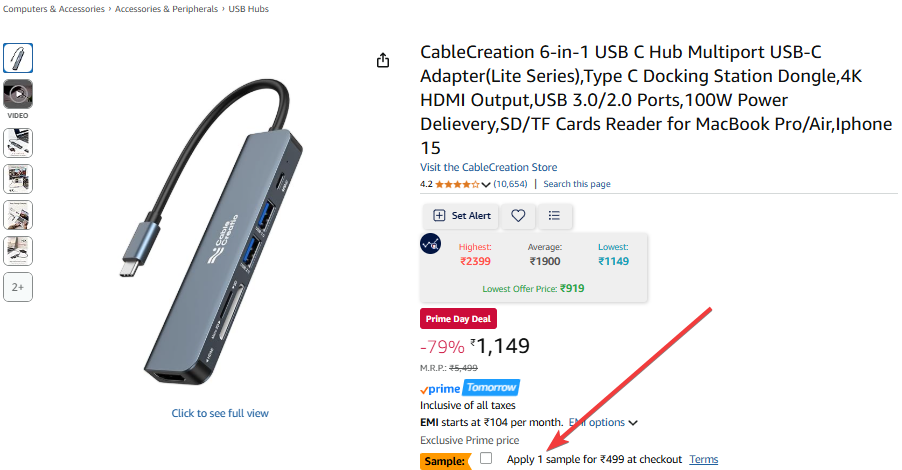This screenshot has height=470, width=902.
Task: Click the star rating icons
Action: click(457, 184)
